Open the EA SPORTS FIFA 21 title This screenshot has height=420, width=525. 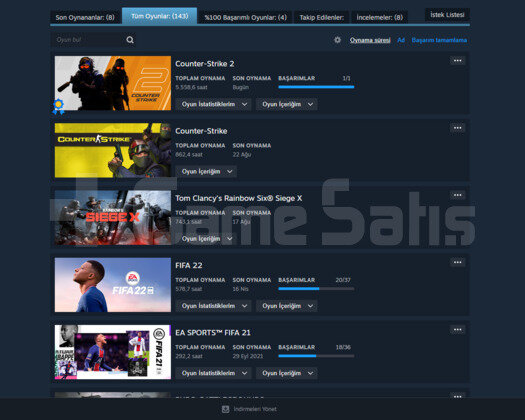(213, 333)
